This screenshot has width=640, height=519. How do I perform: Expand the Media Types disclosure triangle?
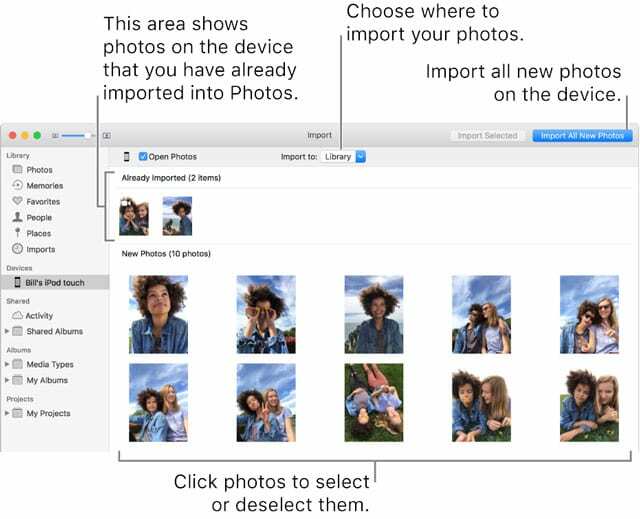pos(7,364)
